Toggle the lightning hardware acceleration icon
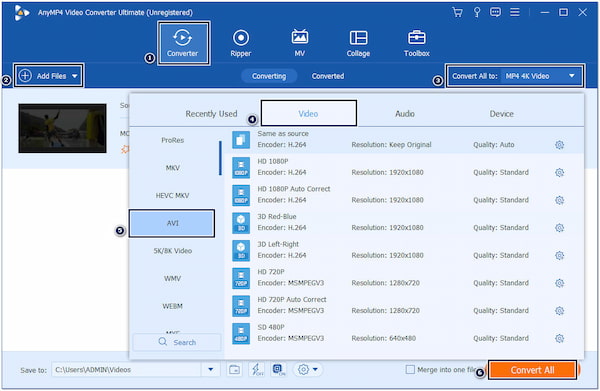Image resolution: width=600 pixels, height=391 pixels. tap(256, 370)
